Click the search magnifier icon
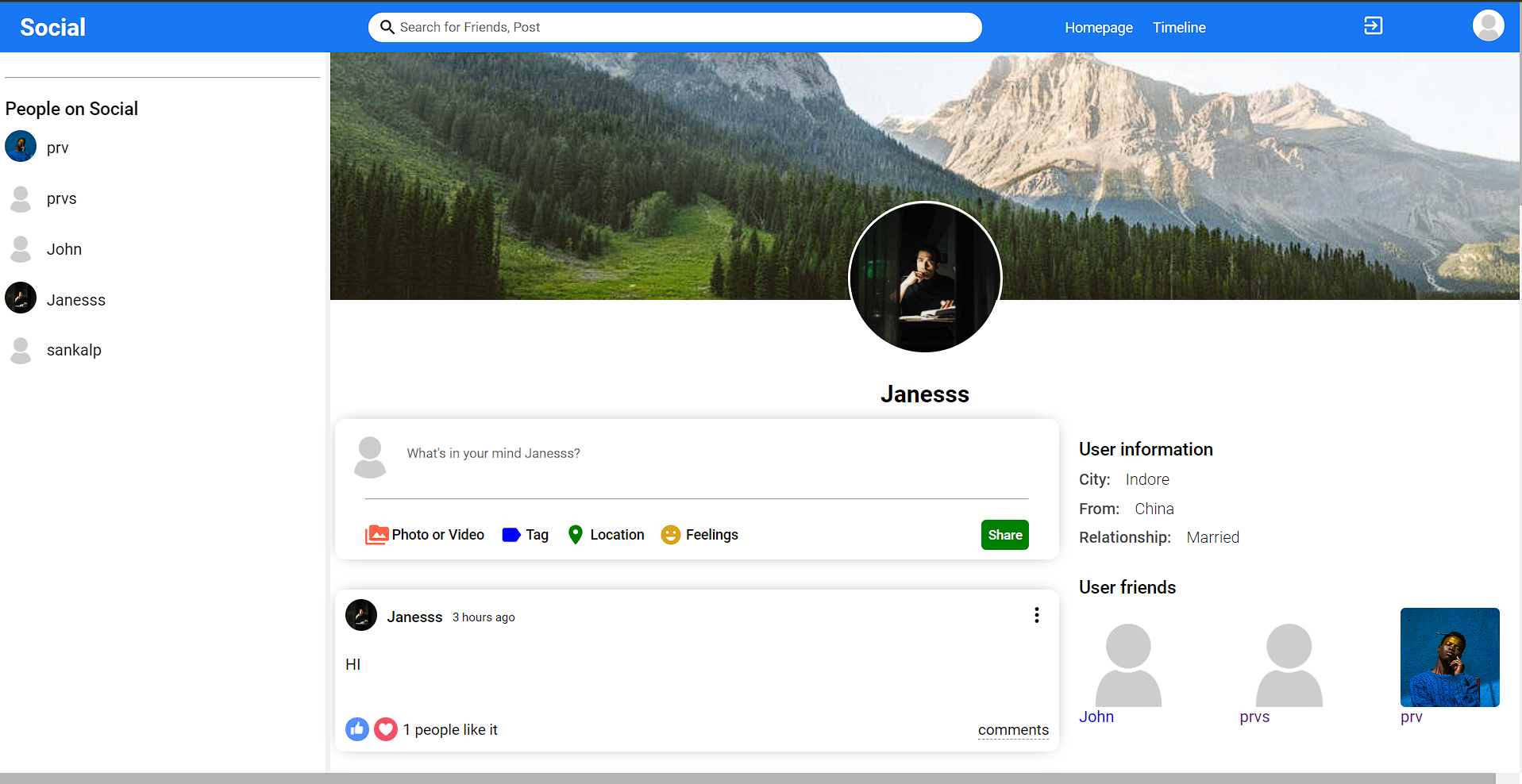Viewport: 1522px width, 784px height. pyautogui.click(x=387, y=27)
